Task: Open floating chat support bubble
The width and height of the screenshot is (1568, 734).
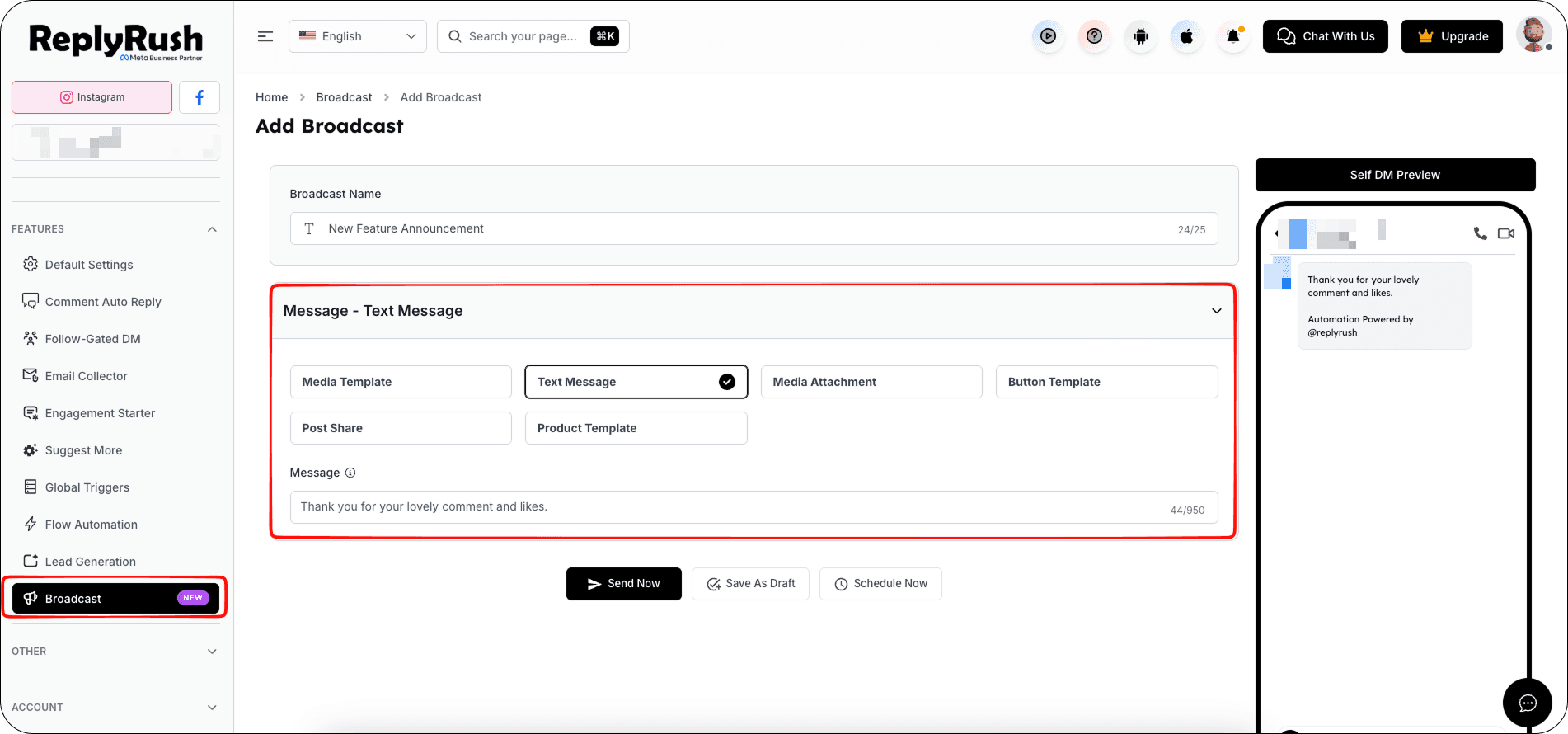Action: pyautogui.click(x=1527, y=703)
